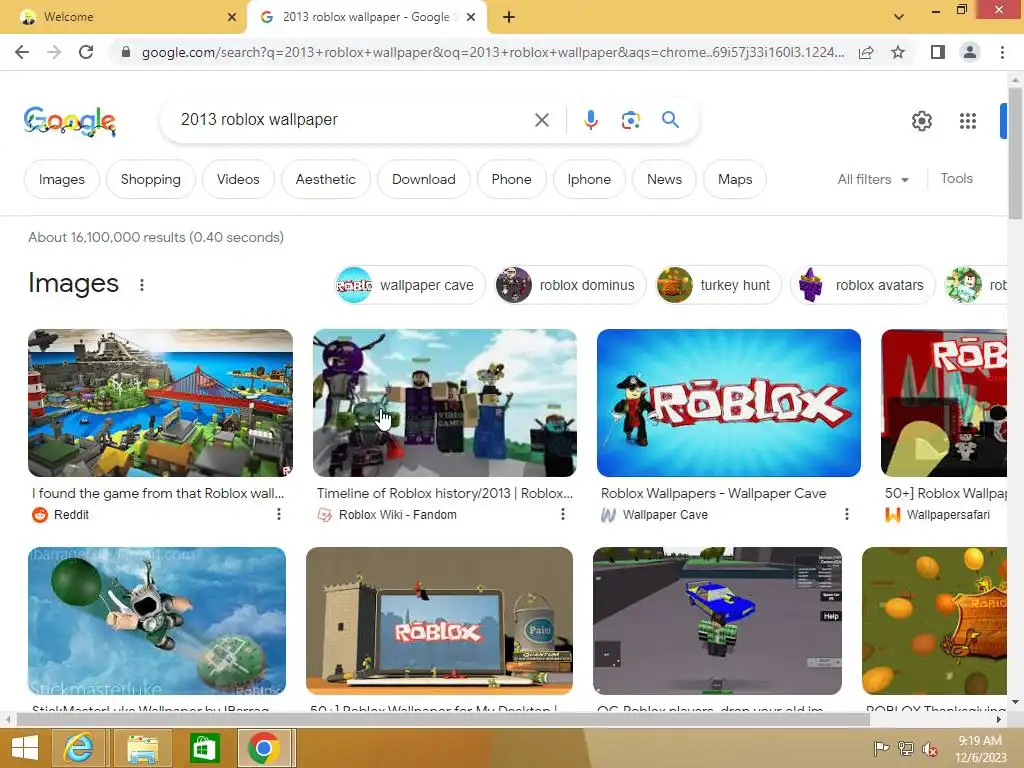Open Chrome's three-dot menu
The image size is (1024, 768).
pyautogui.click(x=1002, y=52)
